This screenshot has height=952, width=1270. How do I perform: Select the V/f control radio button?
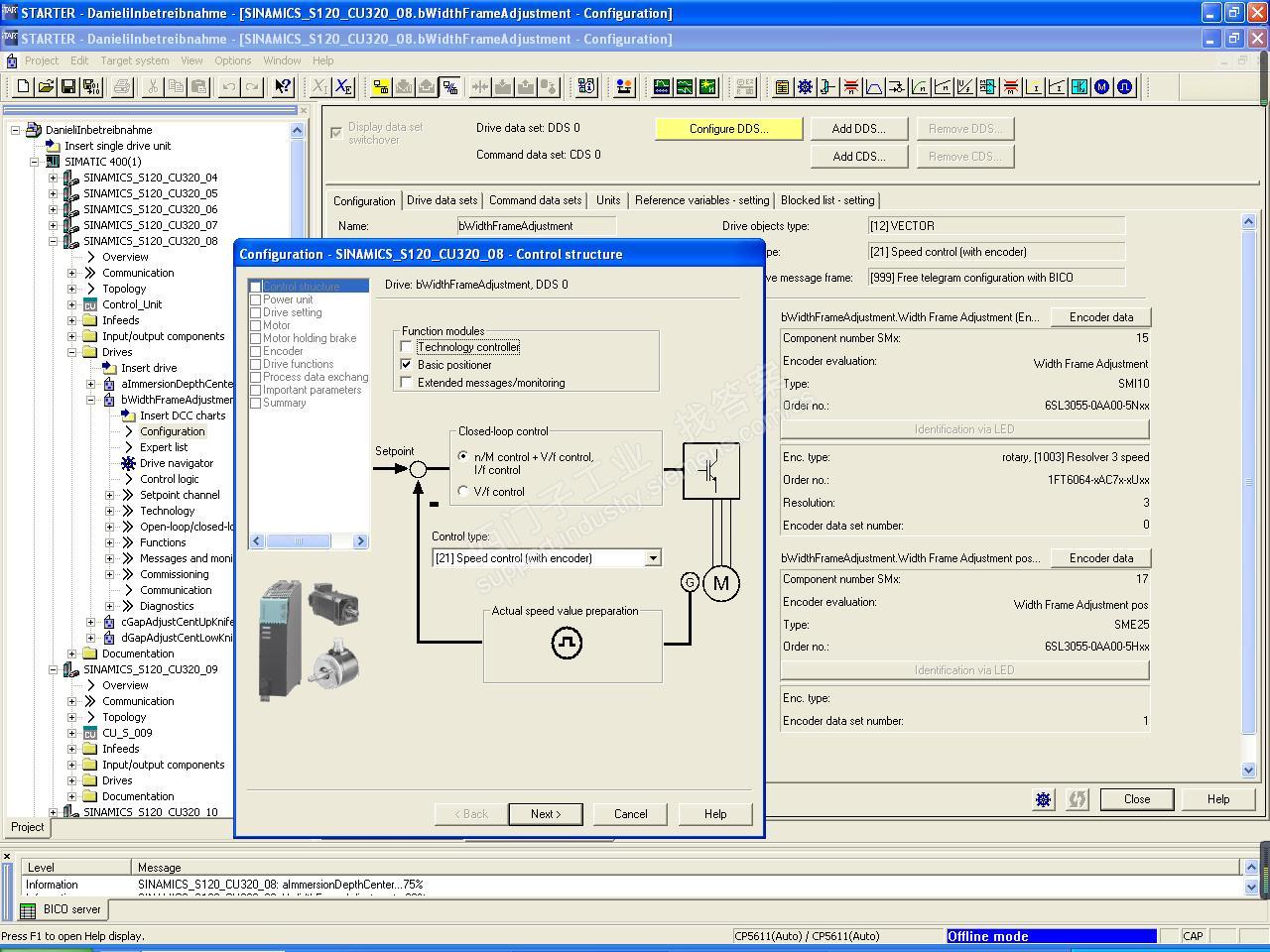pos(463,491)
